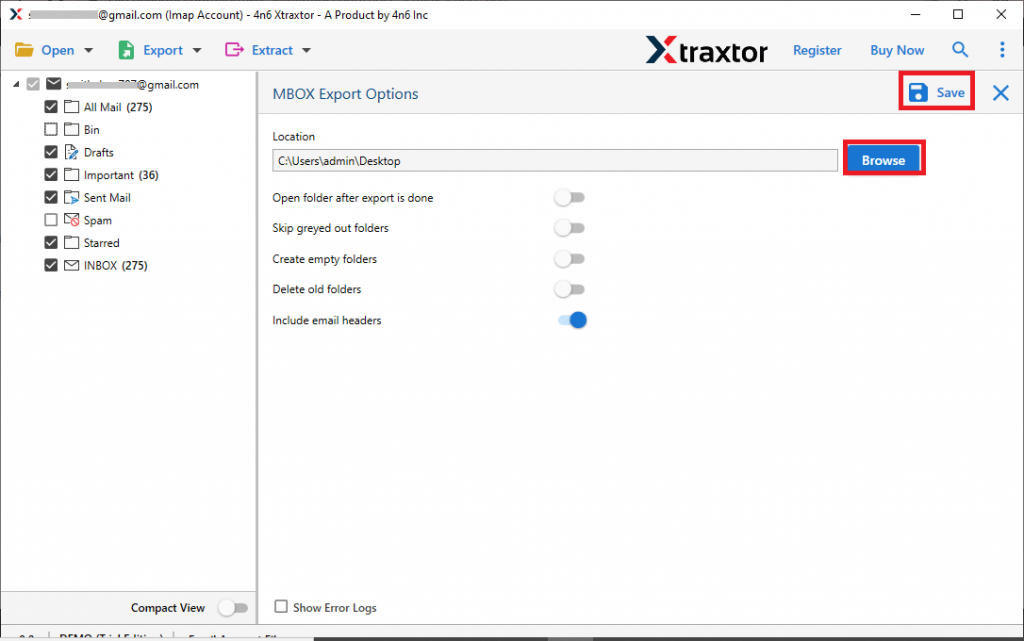
Task: Click the envelope icon beside Starred folder
Action: pos(69,242)
